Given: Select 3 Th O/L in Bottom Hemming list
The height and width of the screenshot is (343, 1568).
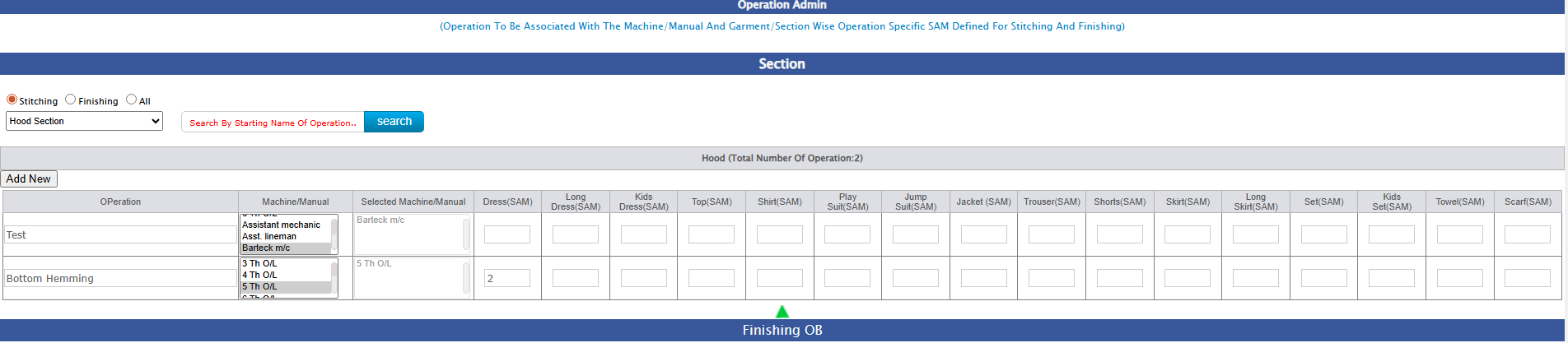Looking at the screenshot, I should tap(285, 263).
